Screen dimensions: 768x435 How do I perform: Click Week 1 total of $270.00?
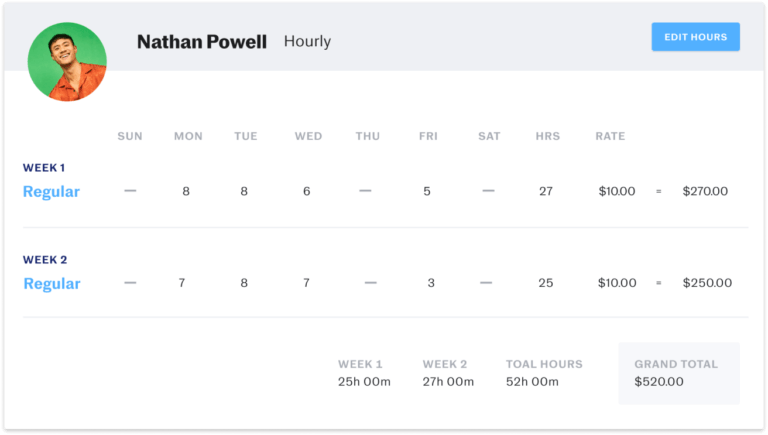tap(705, 191)
